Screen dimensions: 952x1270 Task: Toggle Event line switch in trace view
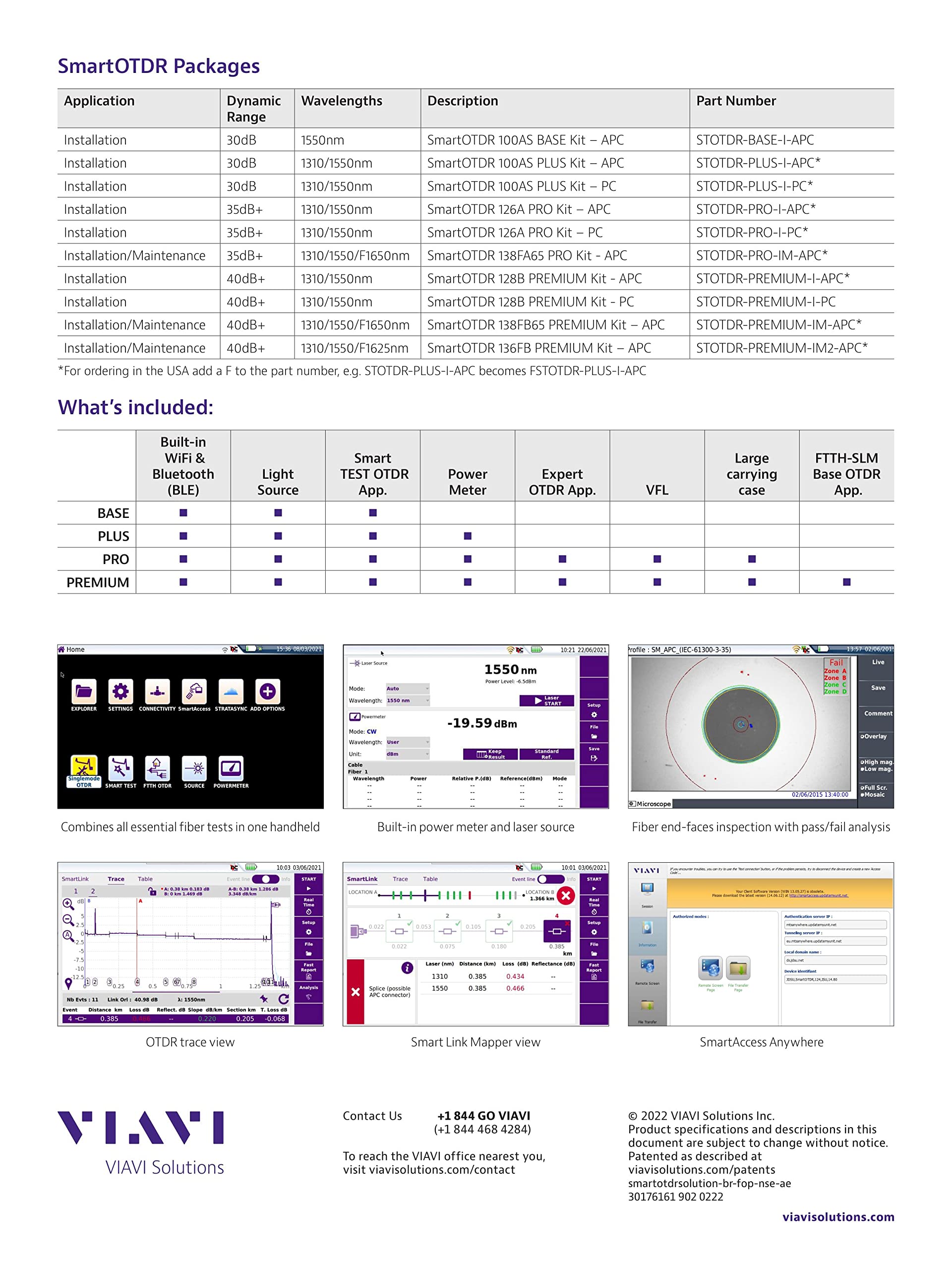(x=265, y=879)
